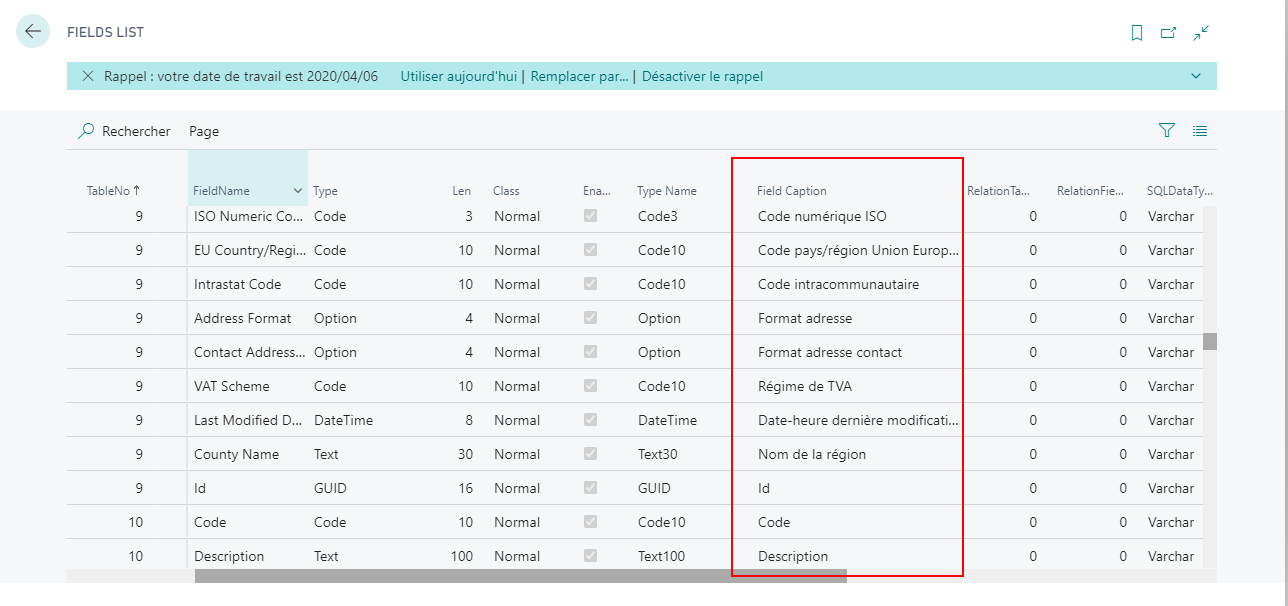Switch list layout using the list icon

click(1199, 130)
